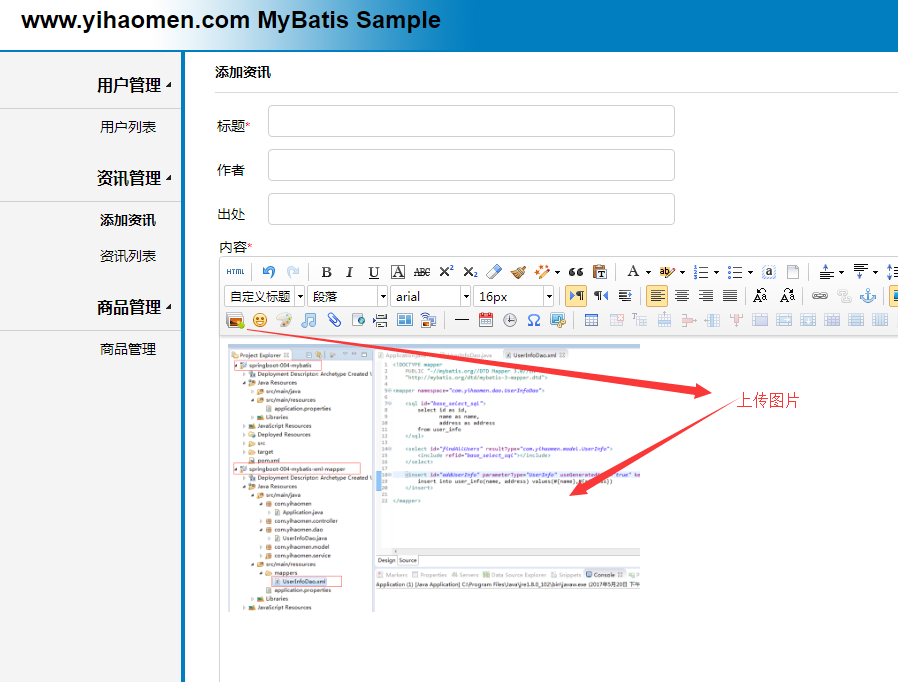
Task: Toggle right-to-left text direction
Action: point(601,296)
